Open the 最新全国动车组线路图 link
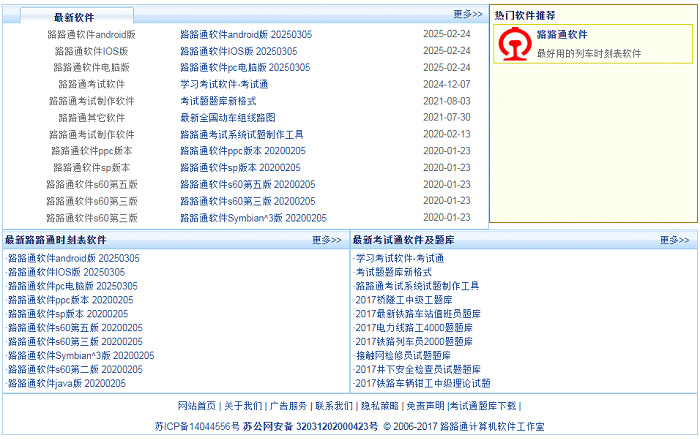Viewport: 700px width, 439px height. point(228,118)
